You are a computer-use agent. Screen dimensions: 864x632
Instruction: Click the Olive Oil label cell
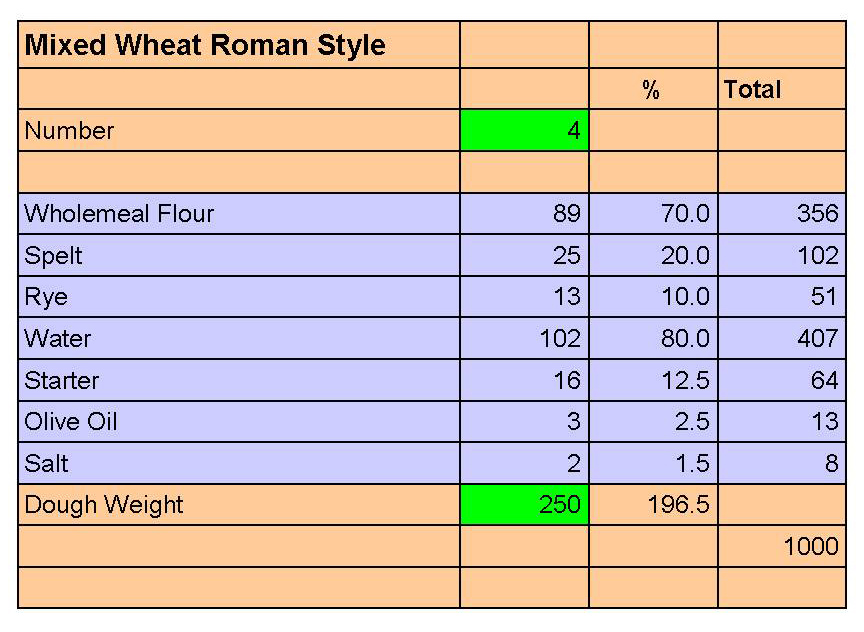tap(238, 422)
